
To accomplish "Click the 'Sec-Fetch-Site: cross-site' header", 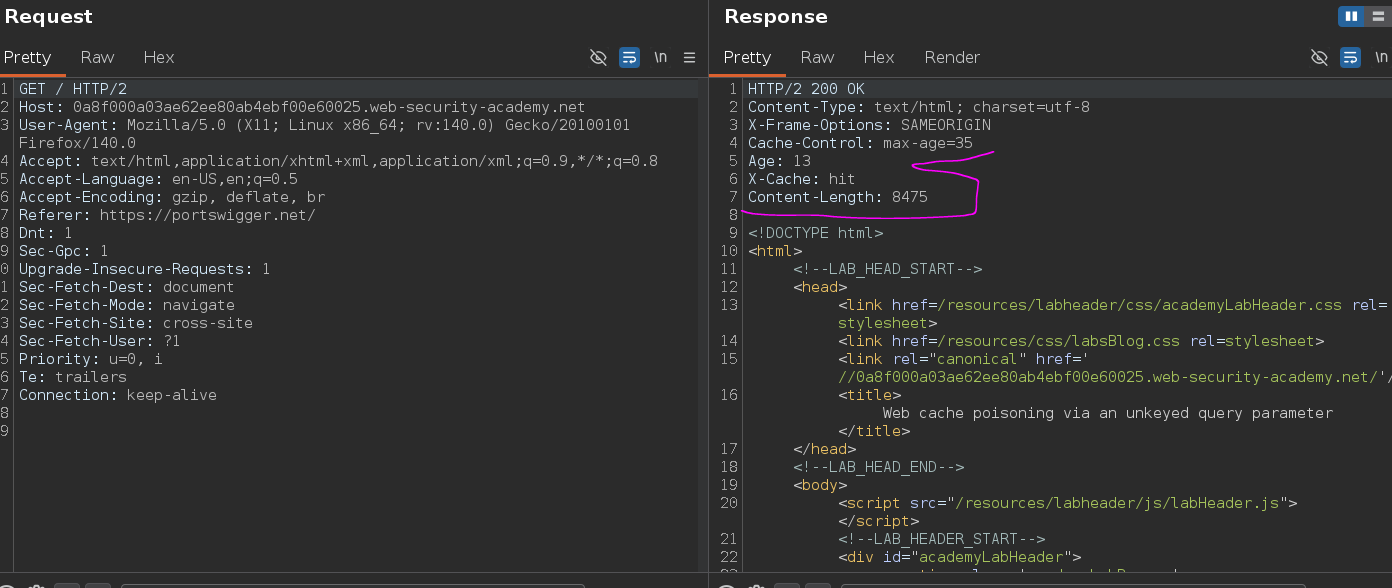I will coord(135,323).
